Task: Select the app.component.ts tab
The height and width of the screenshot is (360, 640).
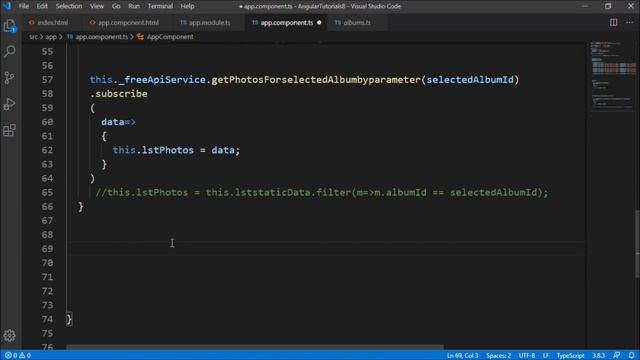Action: click(287, 22)
